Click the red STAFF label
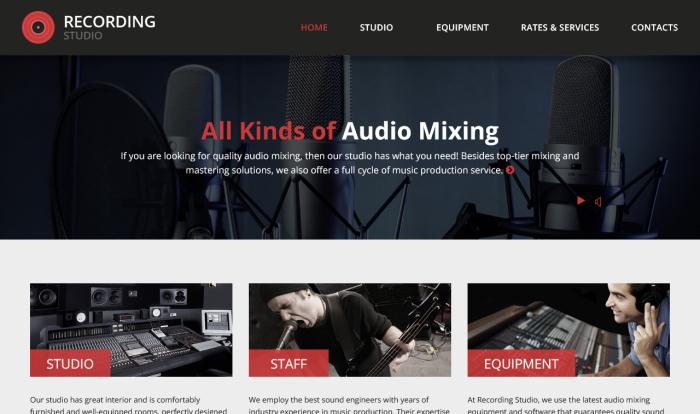The image size is (700, 414). click(x=289, y=364)
